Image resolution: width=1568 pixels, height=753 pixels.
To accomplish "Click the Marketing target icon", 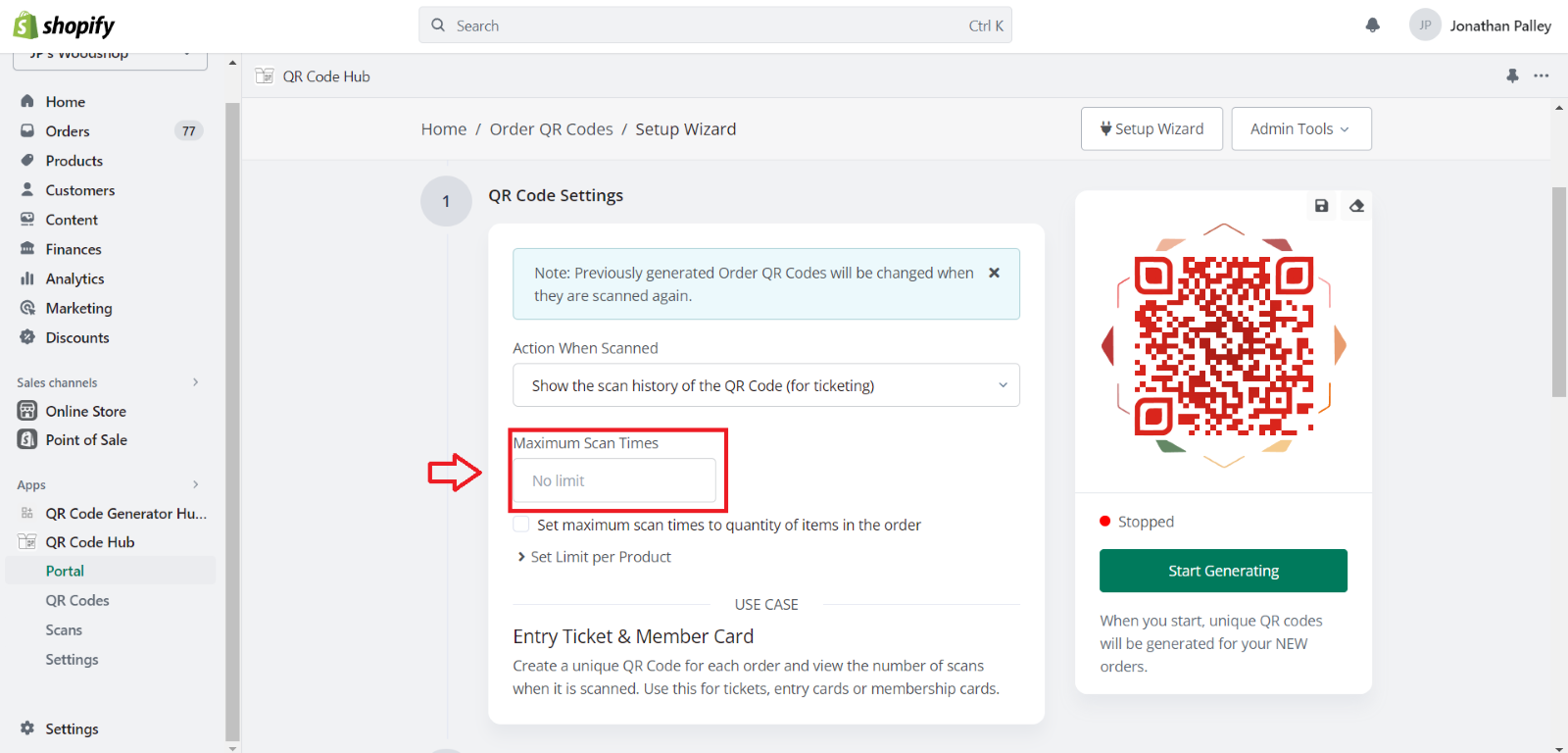I will (27, 308).
